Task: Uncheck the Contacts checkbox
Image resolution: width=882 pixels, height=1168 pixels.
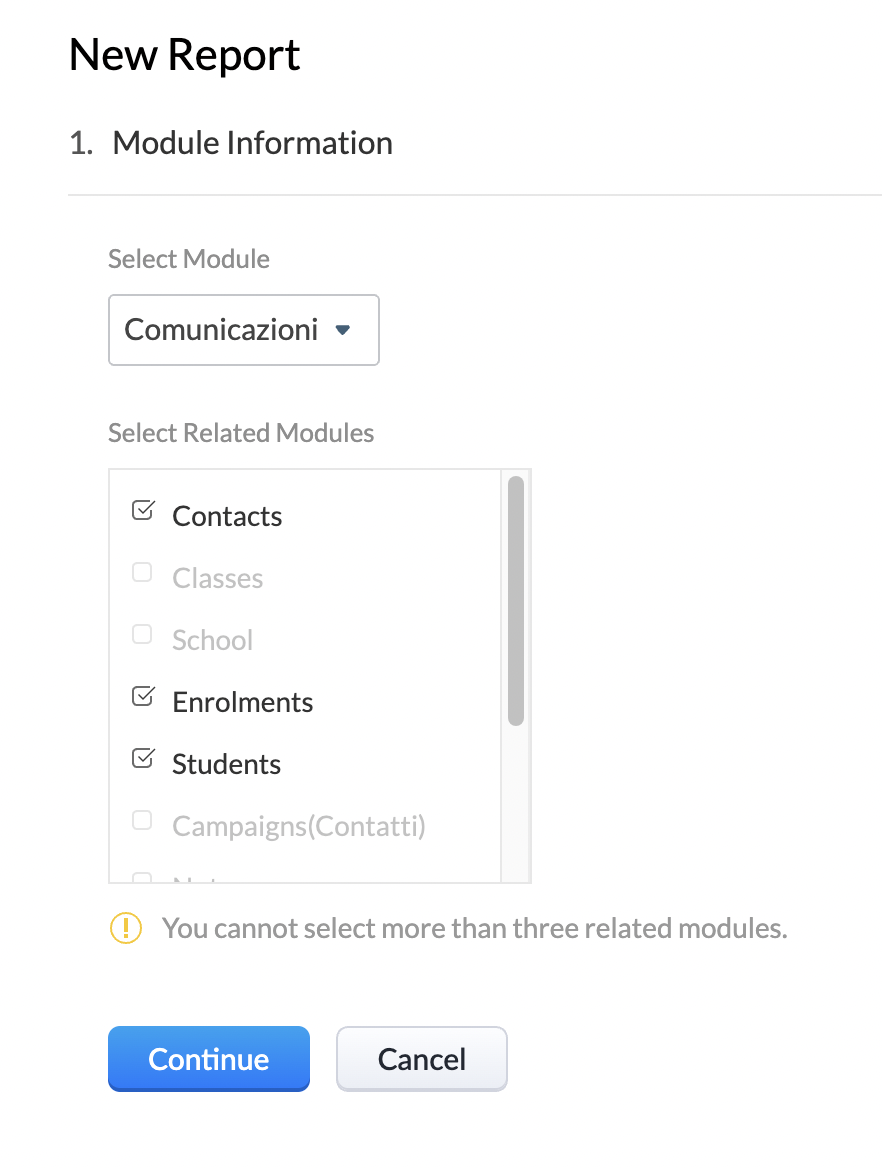Action: coord(143,511)
